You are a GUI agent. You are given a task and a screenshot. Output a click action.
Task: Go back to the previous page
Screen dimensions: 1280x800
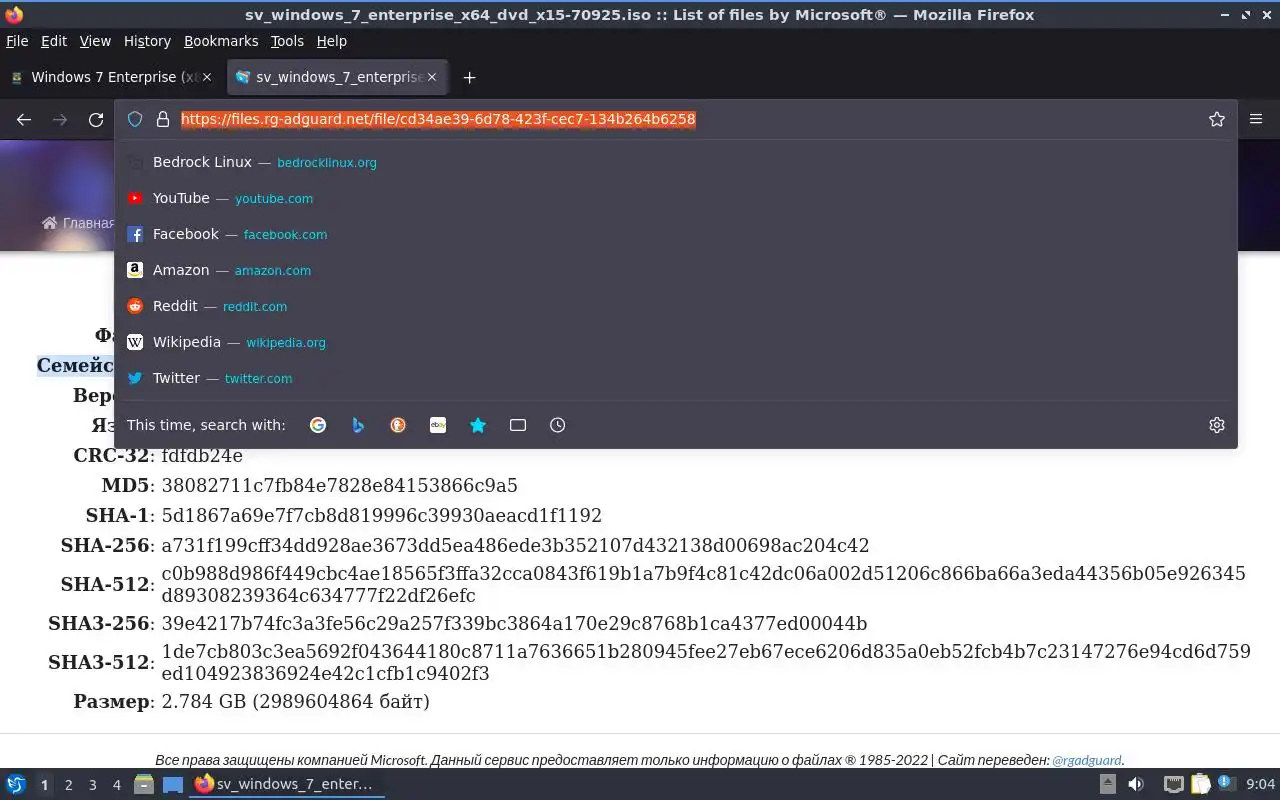pyautogui.click(x=24, y=120)
